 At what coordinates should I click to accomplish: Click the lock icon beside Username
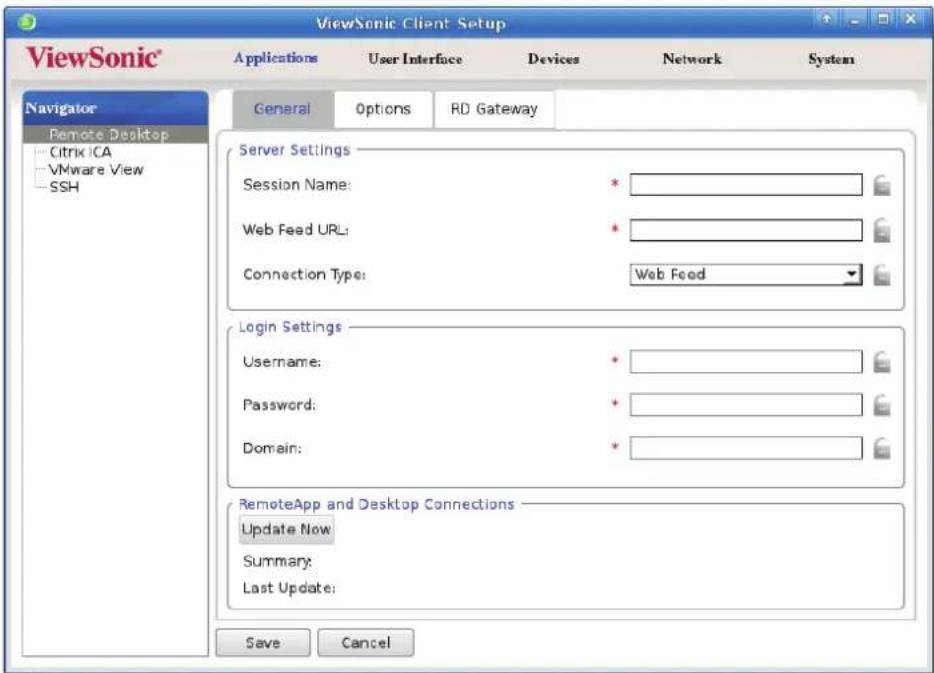[x=882, y=362]
